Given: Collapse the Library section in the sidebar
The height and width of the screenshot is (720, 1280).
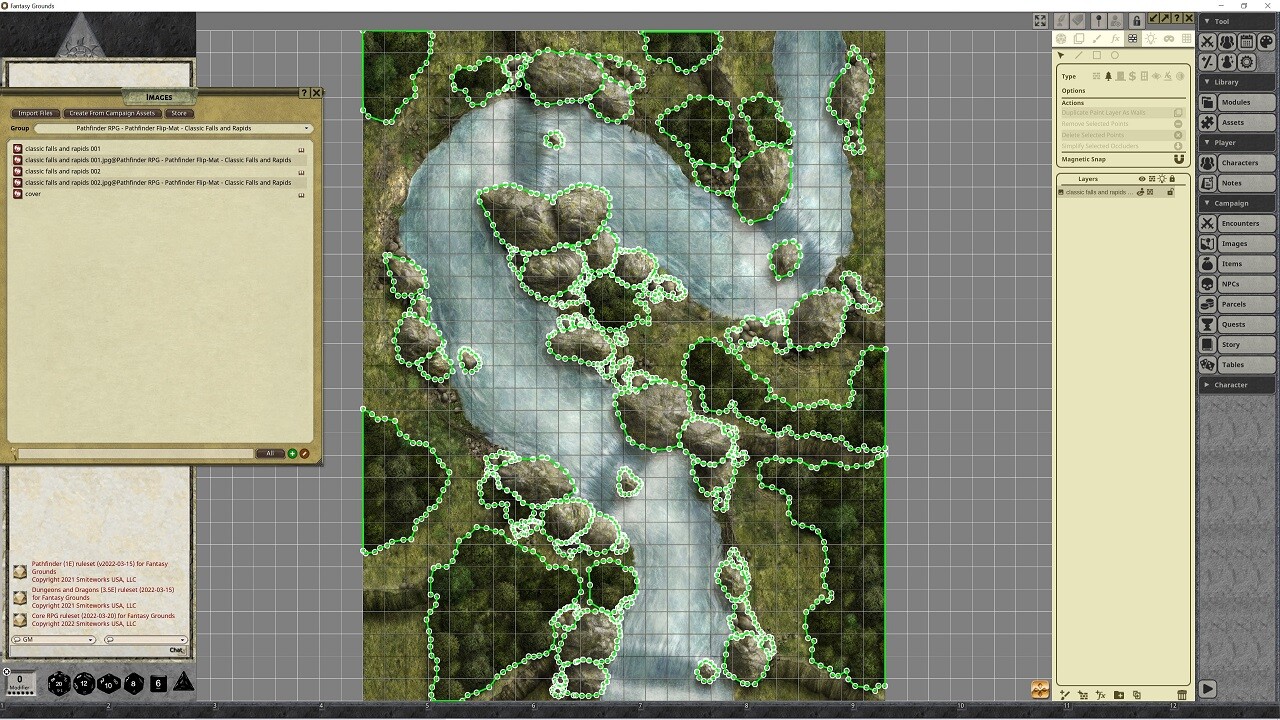Looking at the screenshot, I should click(x=1206, y=82).
